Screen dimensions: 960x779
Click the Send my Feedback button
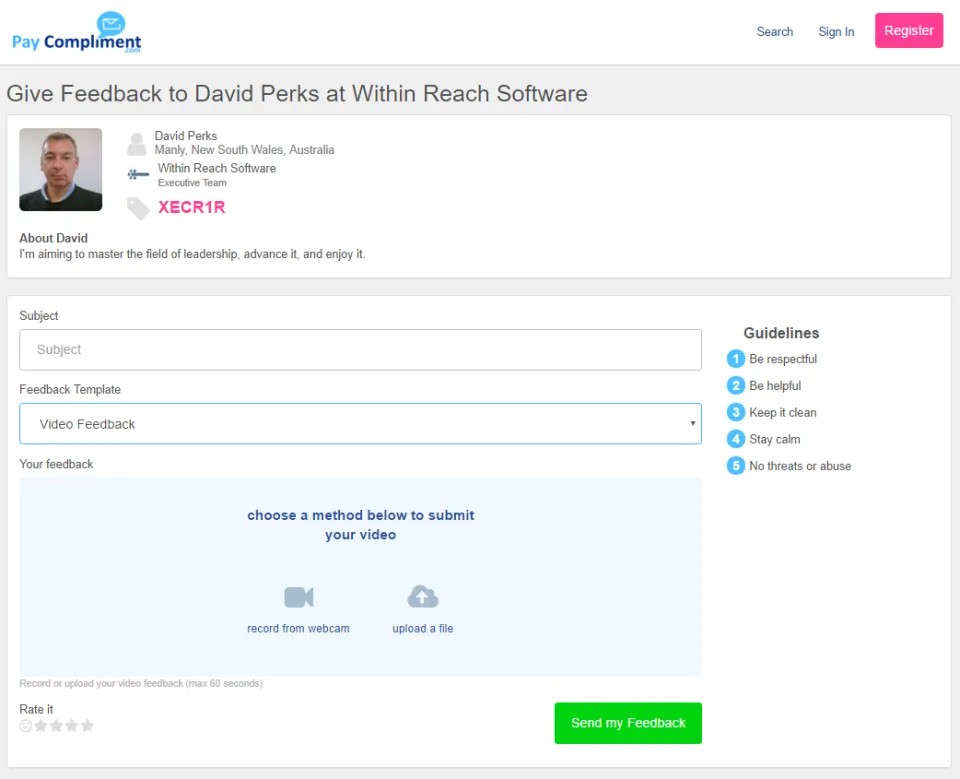628,723
